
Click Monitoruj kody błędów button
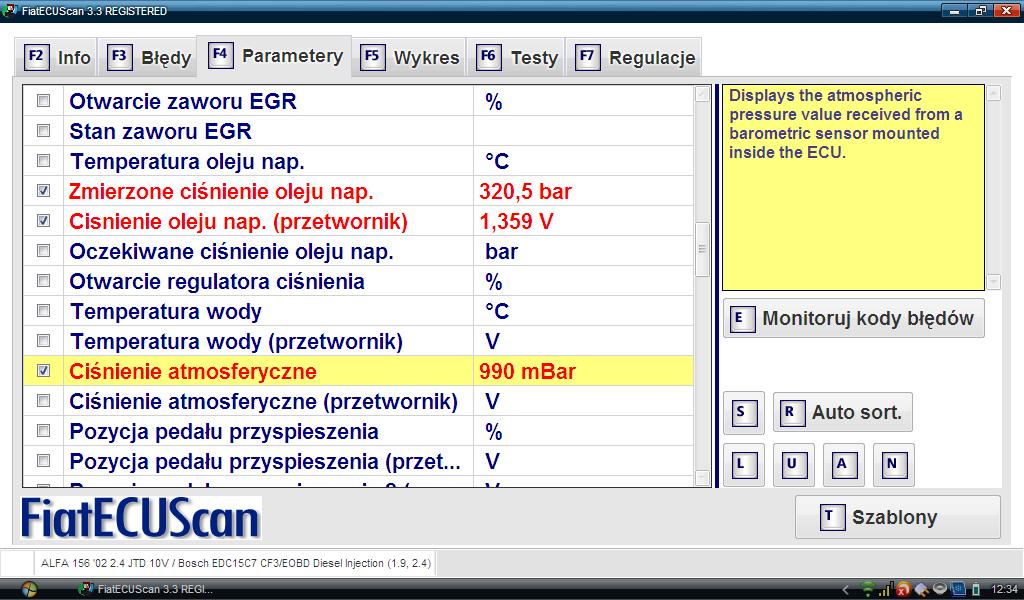click(853, 319)
